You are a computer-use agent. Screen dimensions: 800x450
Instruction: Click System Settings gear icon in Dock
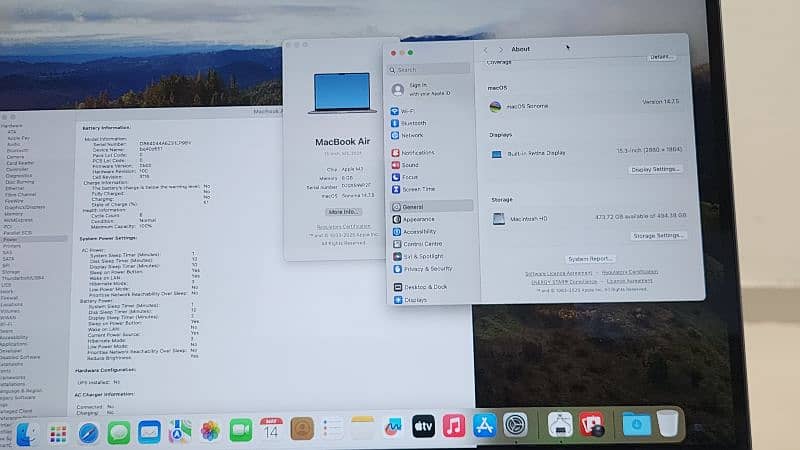pyautogui.click(x=515, y=424)
